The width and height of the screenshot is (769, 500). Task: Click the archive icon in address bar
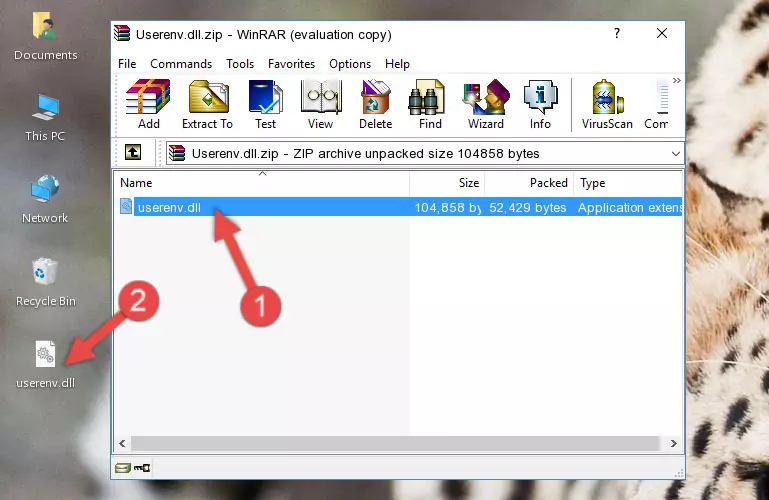coord(177,153)
